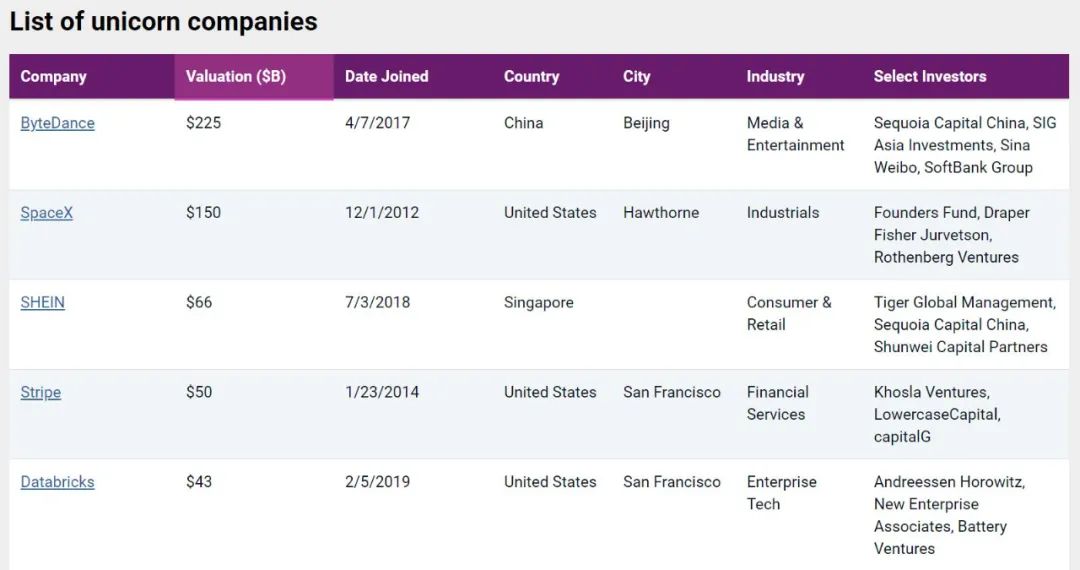This screenshot has height=570, width=1080.
Task: Sort by the Country column header
Action: click(552, 76)
